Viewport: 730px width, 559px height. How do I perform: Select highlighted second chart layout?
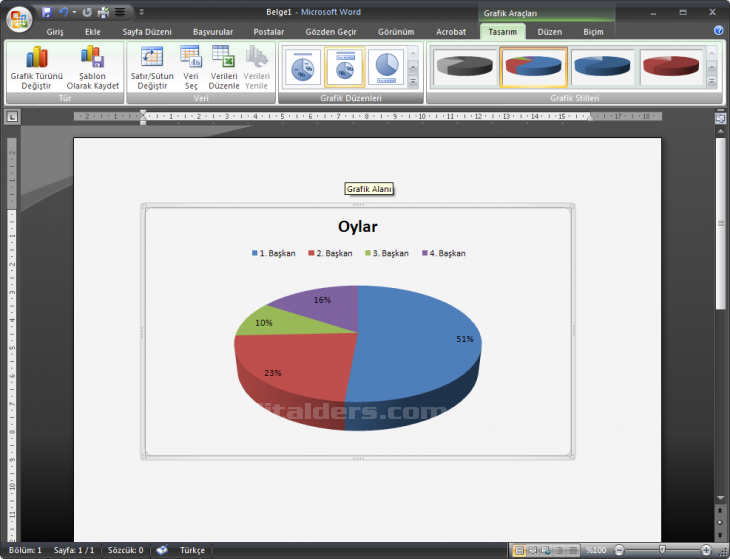[x=345, y=67]
